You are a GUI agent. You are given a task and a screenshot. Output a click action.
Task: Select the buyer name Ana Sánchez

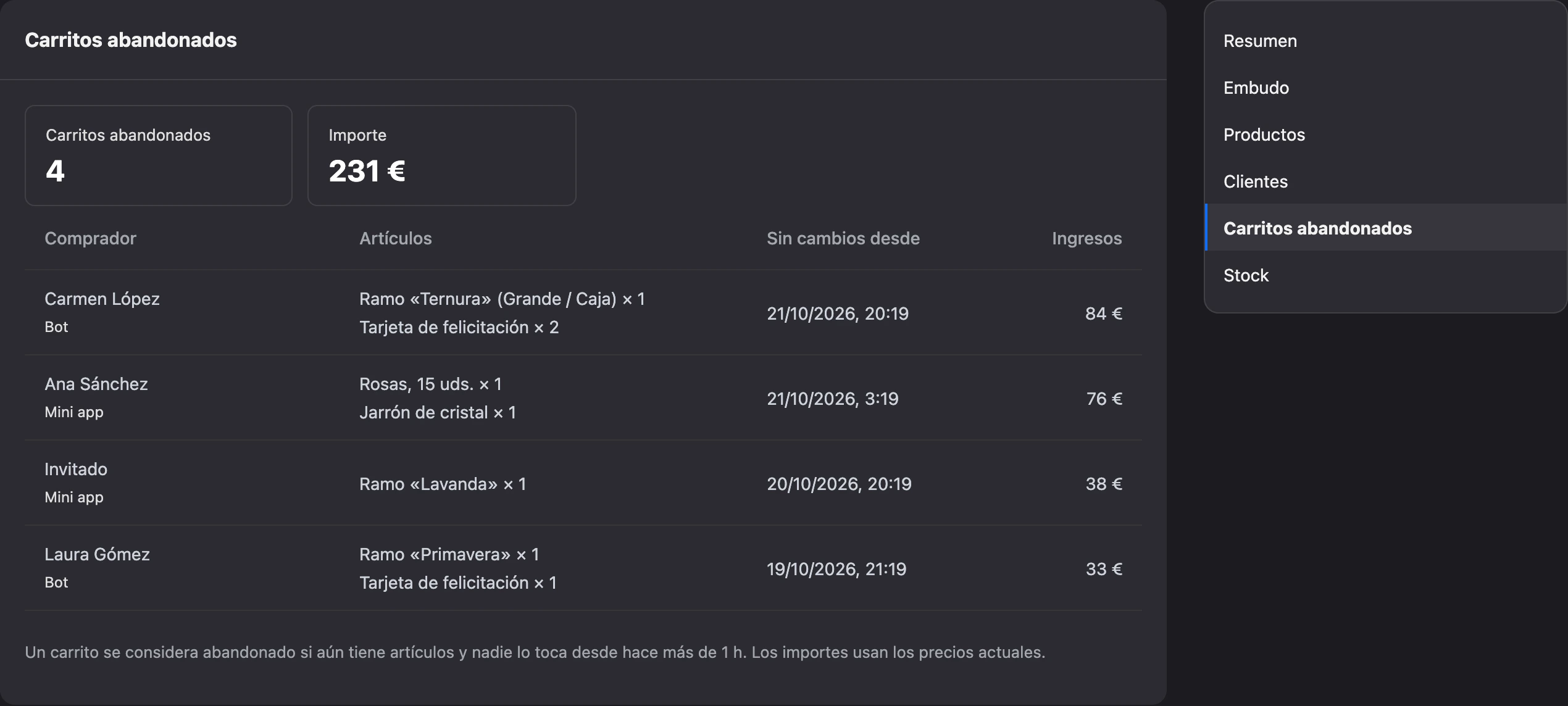[x=96, y=384]
